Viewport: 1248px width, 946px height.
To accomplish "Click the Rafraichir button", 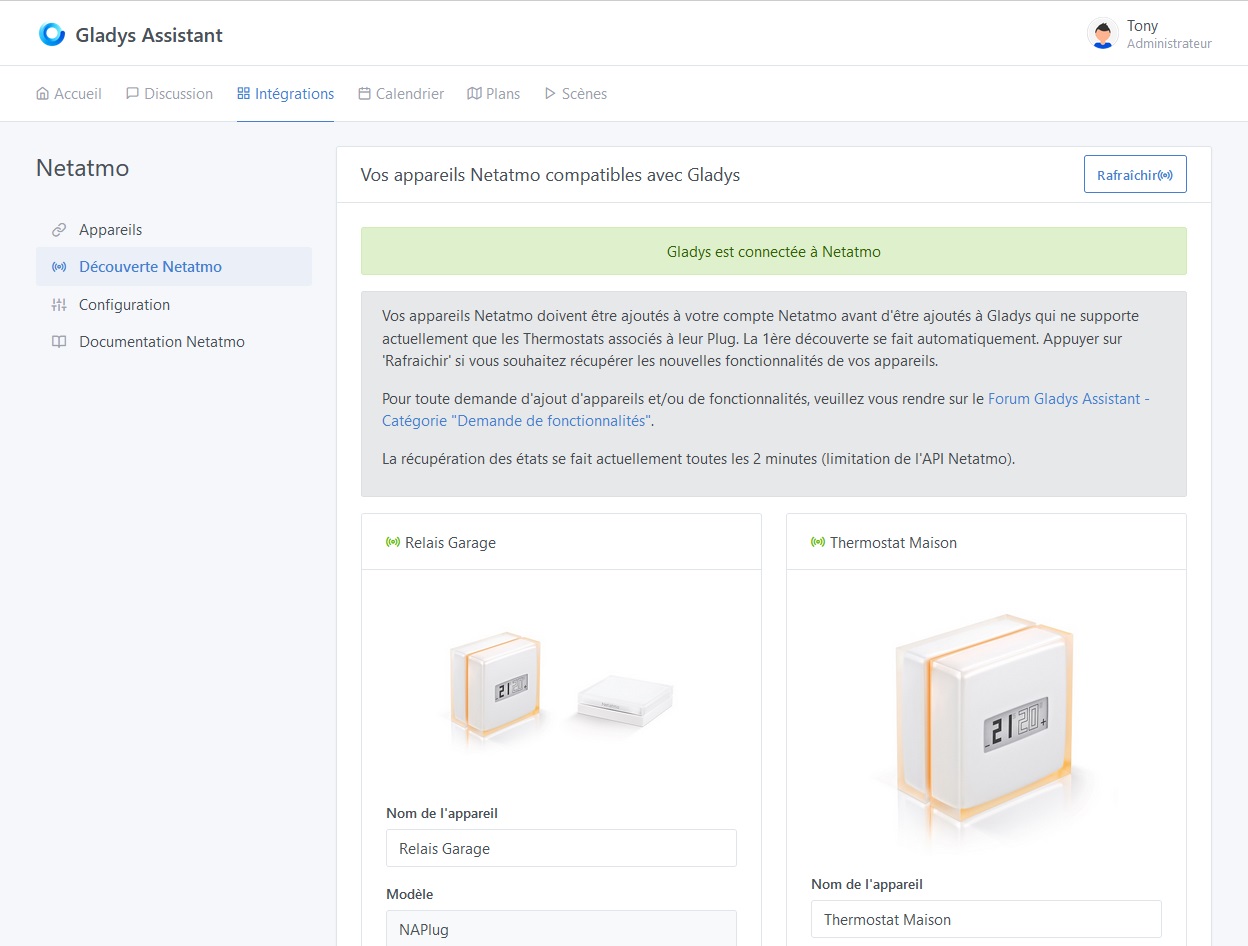I will pos(1134,173).
